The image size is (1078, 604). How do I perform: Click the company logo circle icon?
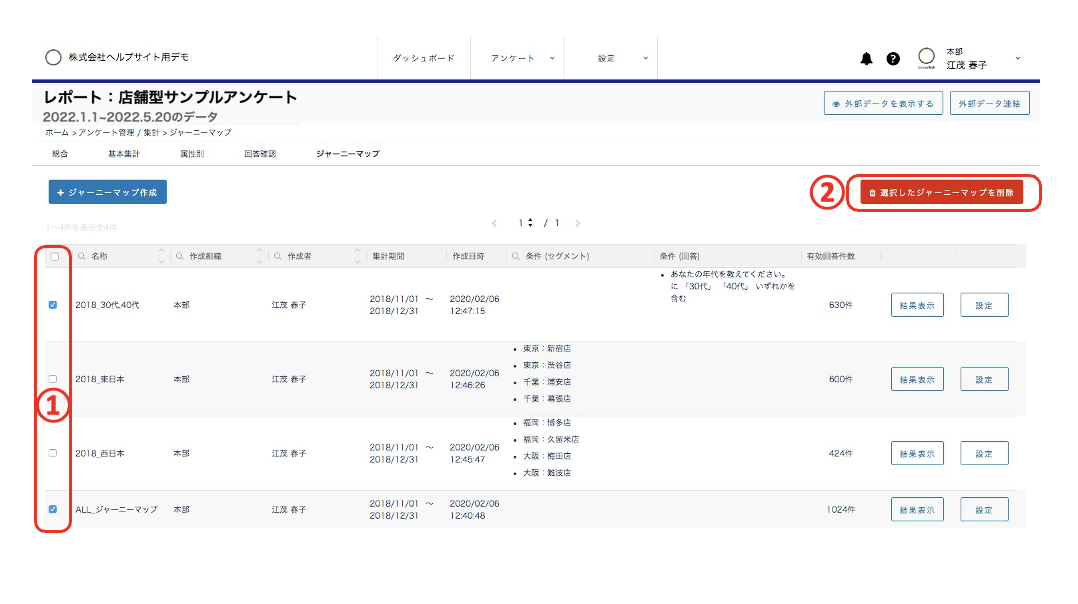click(x=53, y=57)
